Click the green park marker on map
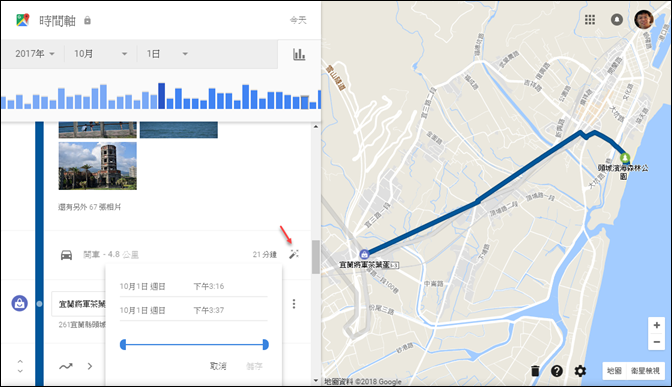 pyautogui.click(x=625, y=158)
